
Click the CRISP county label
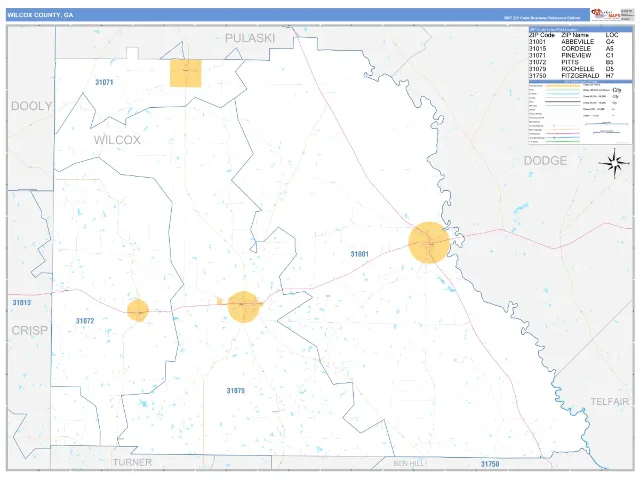pos(29,331)
